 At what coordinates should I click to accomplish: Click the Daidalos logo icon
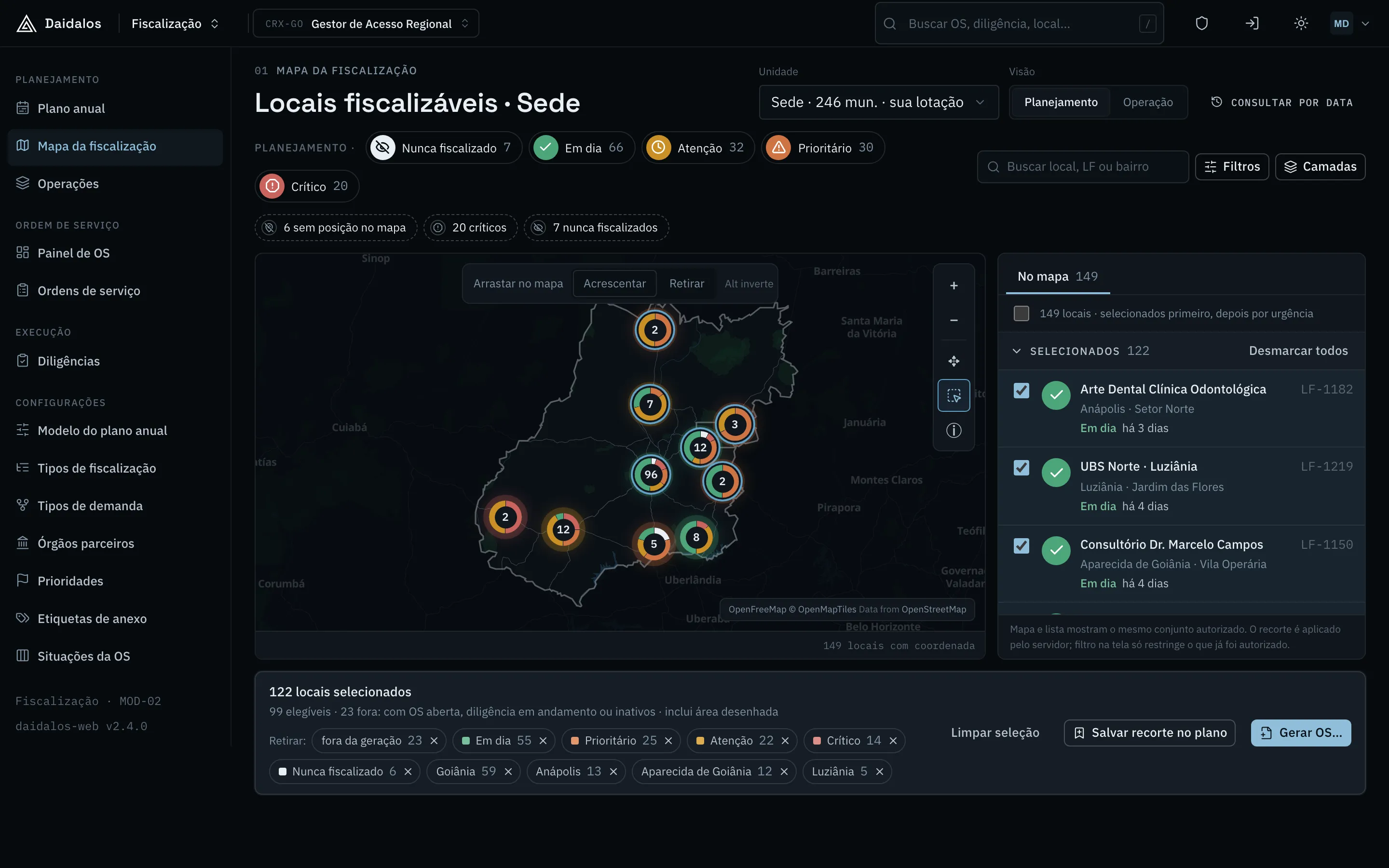26,24
